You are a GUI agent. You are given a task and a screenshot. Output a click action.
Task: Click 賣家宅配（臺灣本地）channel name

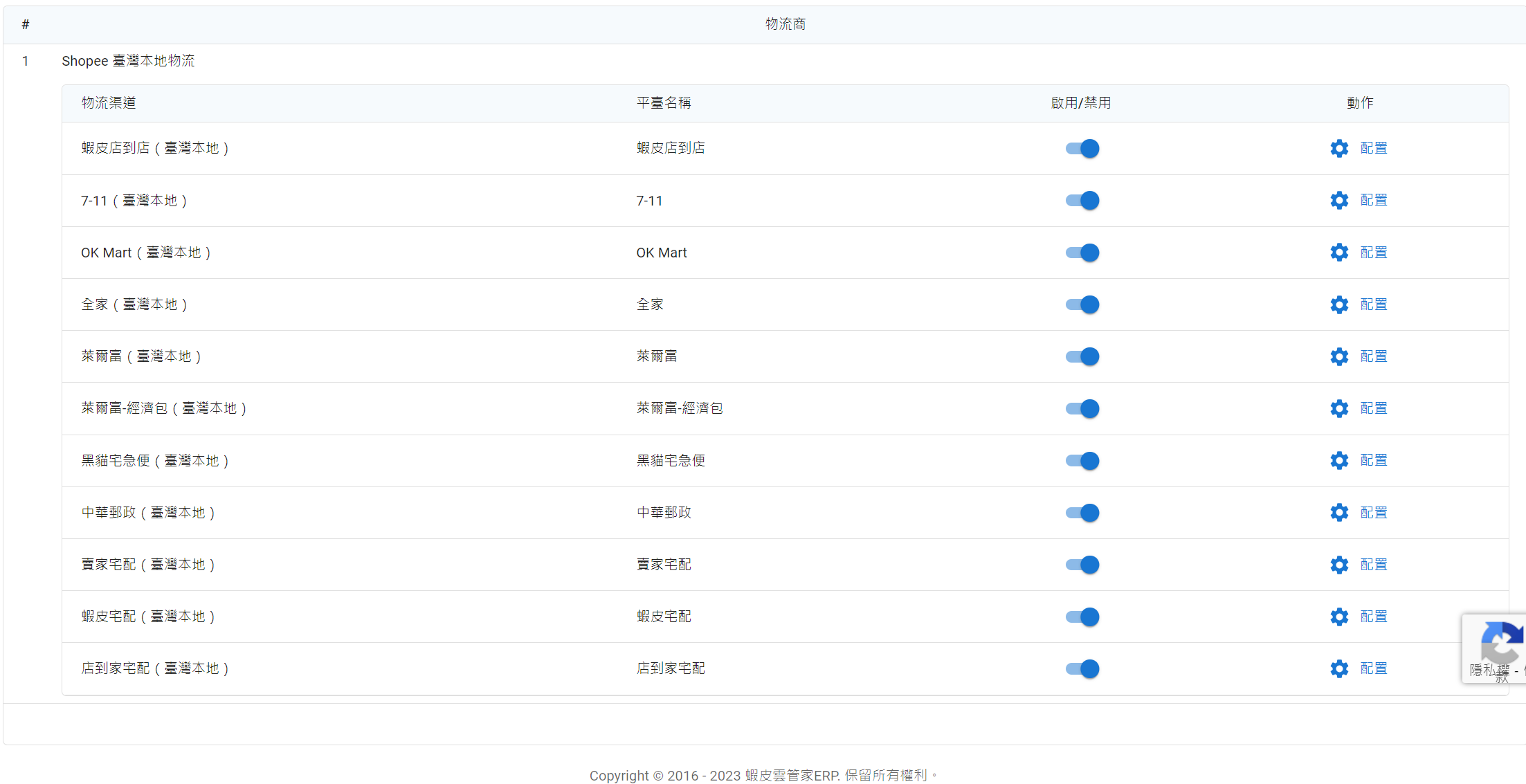pos(148,565)
